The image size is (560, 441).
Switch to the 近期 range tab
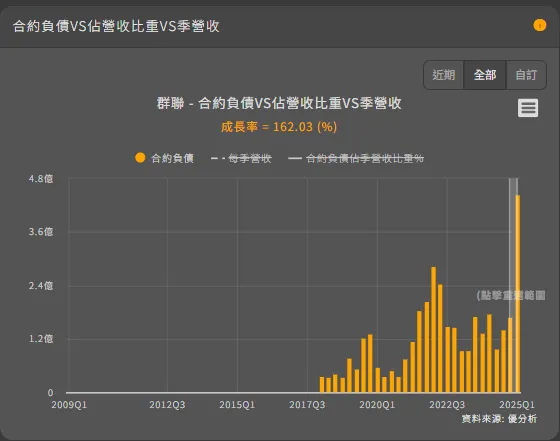click(x=444, y=75)
